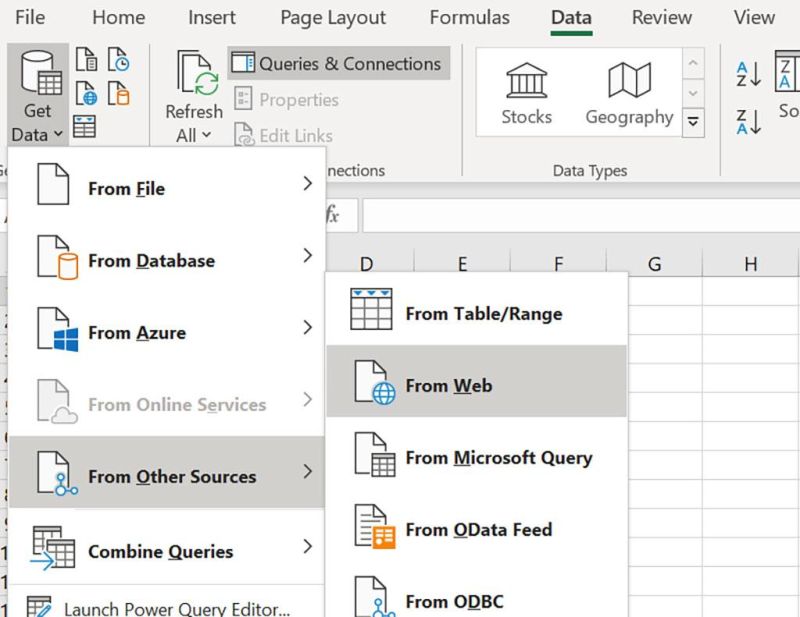Open Existing Connections
The width and height of the screenshot is (800, 617).
tap(118, 92)
